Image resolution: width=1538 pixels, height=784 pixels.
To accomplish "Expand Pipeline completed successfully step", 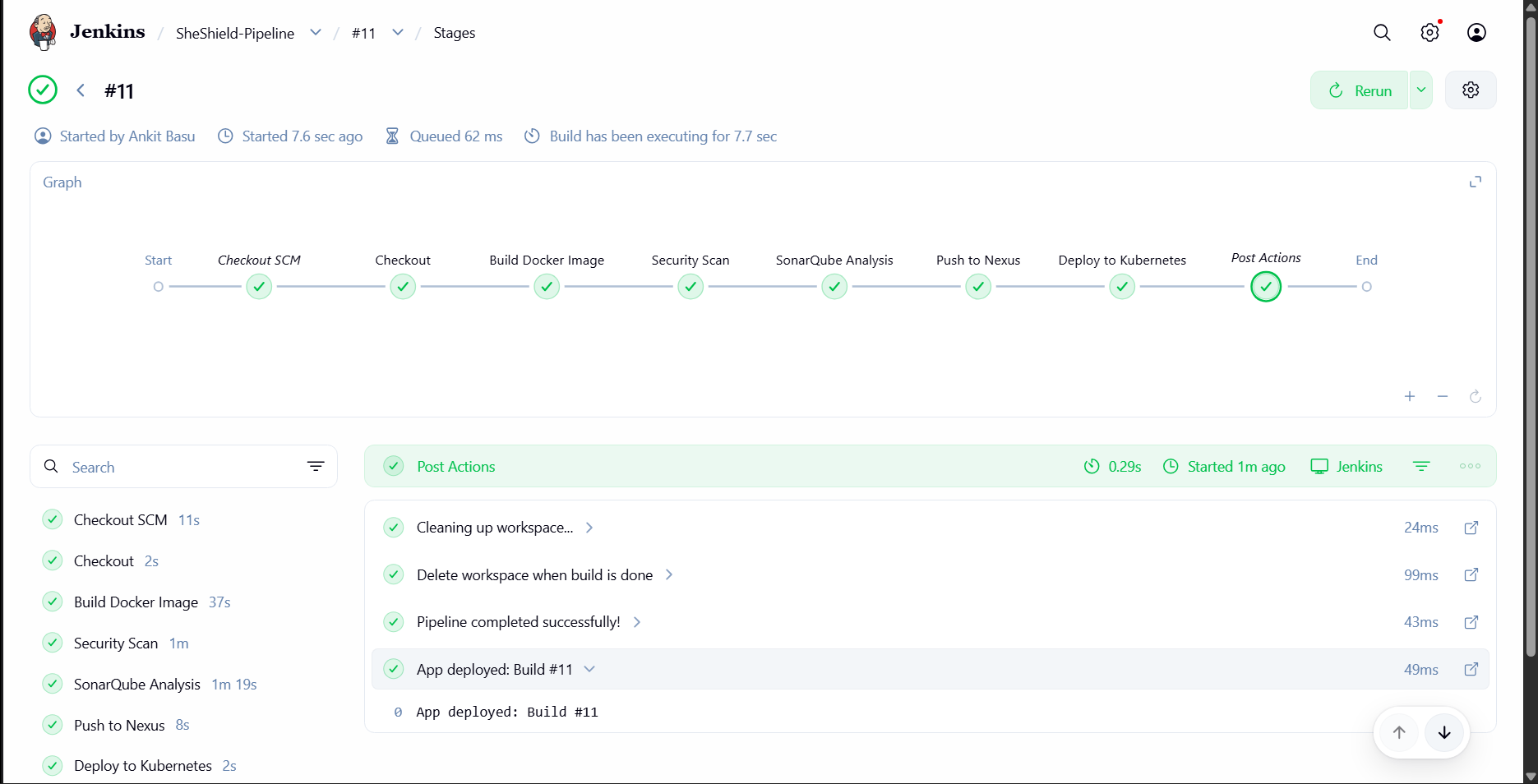I will click(x=637, y=622).
